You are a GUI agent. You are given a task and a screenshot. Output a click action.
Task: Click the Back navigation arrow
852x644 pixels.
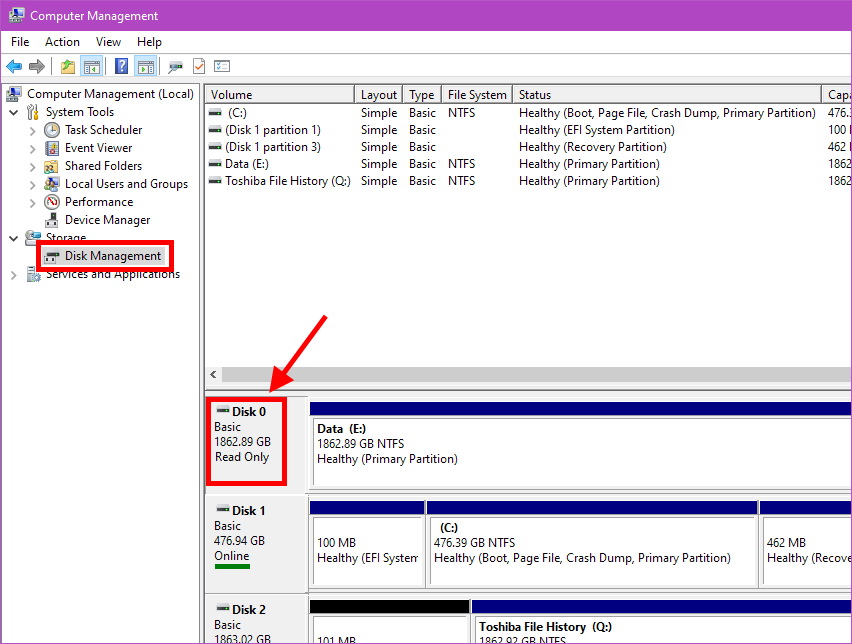coord(14,66)
